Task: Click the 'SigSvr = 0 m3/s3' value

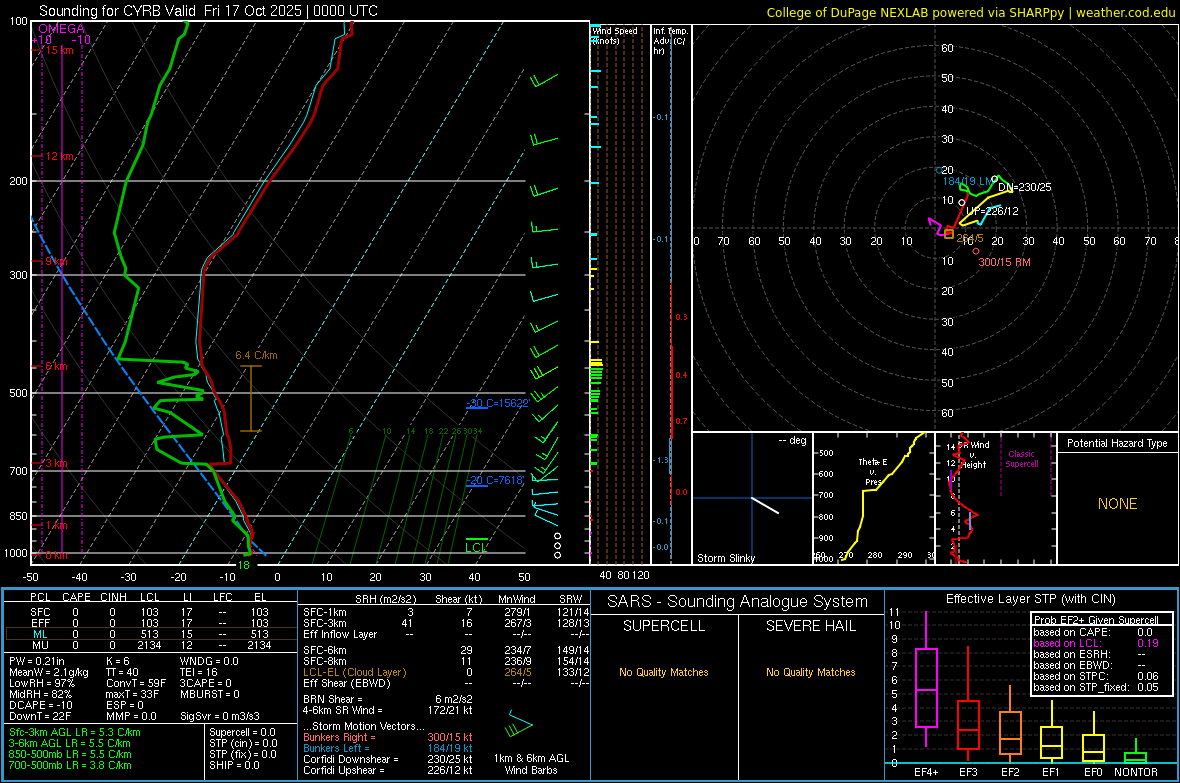Action: (220, 717)
